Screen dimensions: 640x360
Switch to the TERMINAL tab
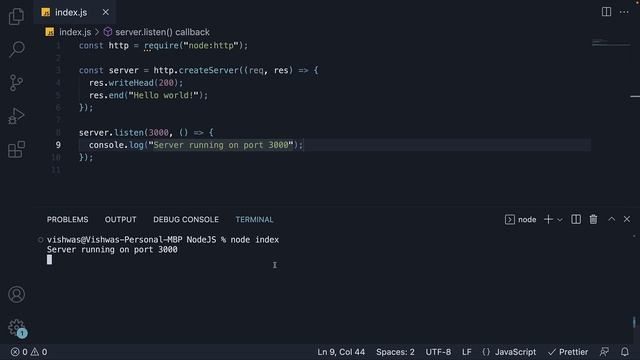254,220
